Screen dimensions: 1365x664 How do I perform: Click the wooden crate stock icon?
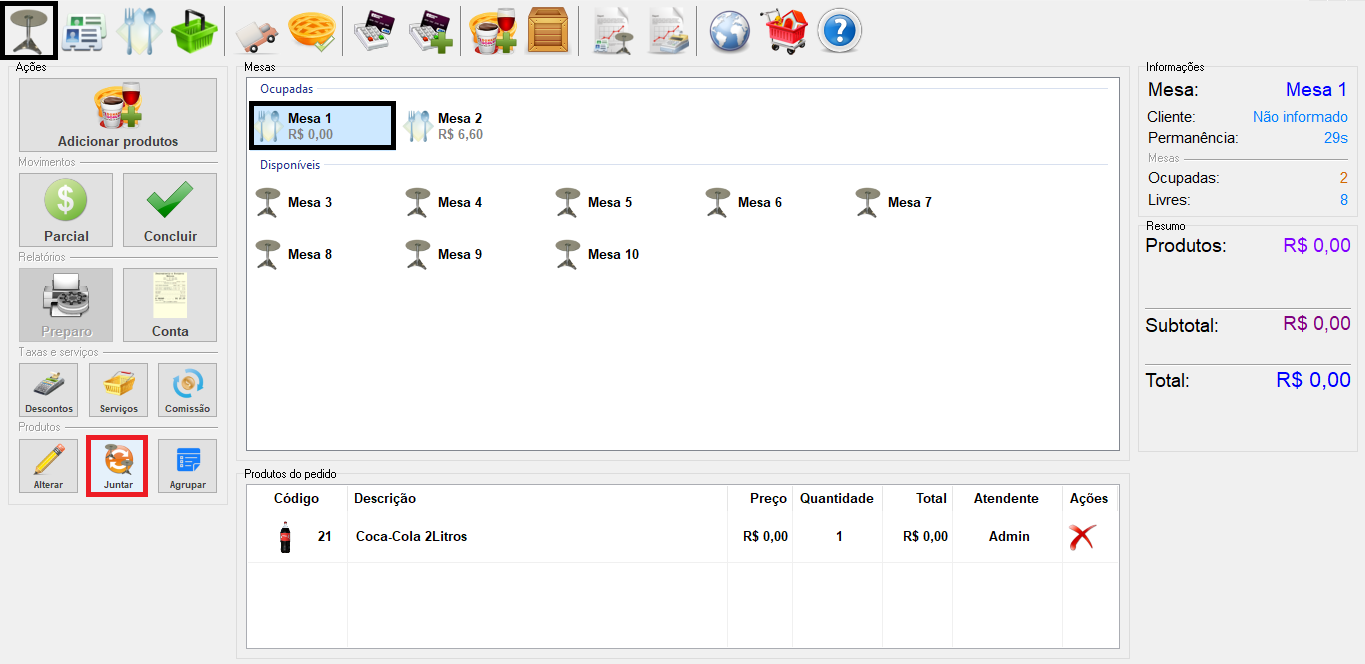click(546, 32)
